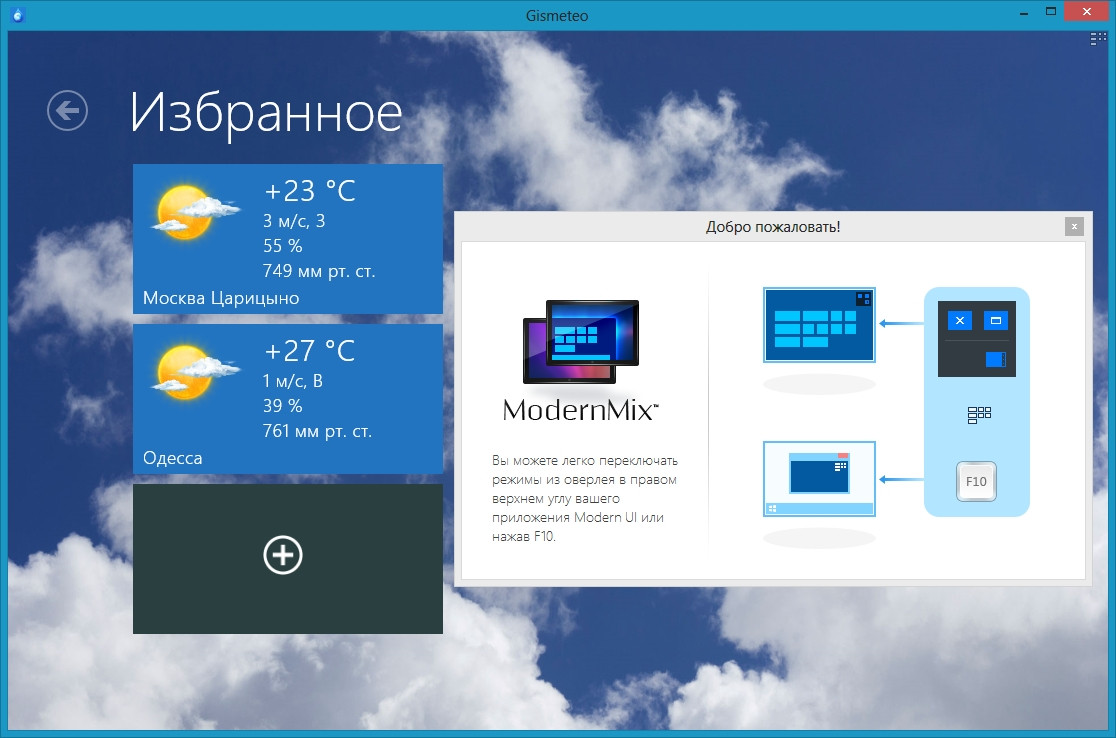
Task: Click the ModernMix title text
Action: 580,410
